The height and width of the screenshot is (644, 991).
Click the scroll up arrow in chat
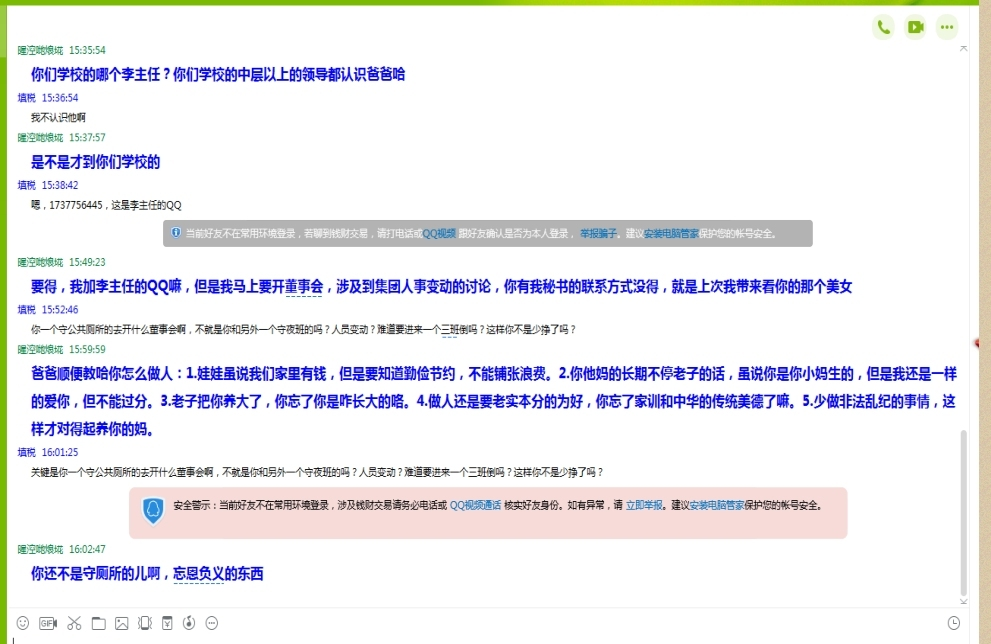964,48
